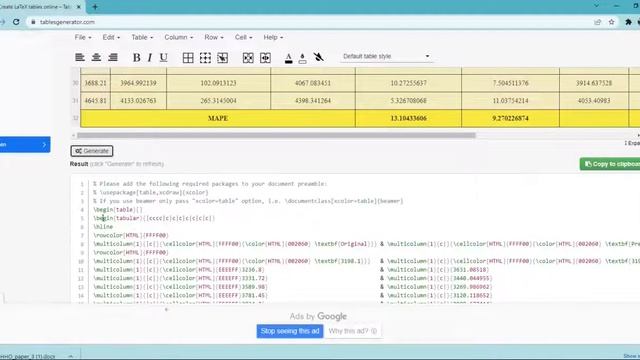Open the text color picker
The image size is (640, 360).
[x=289, y=58]
